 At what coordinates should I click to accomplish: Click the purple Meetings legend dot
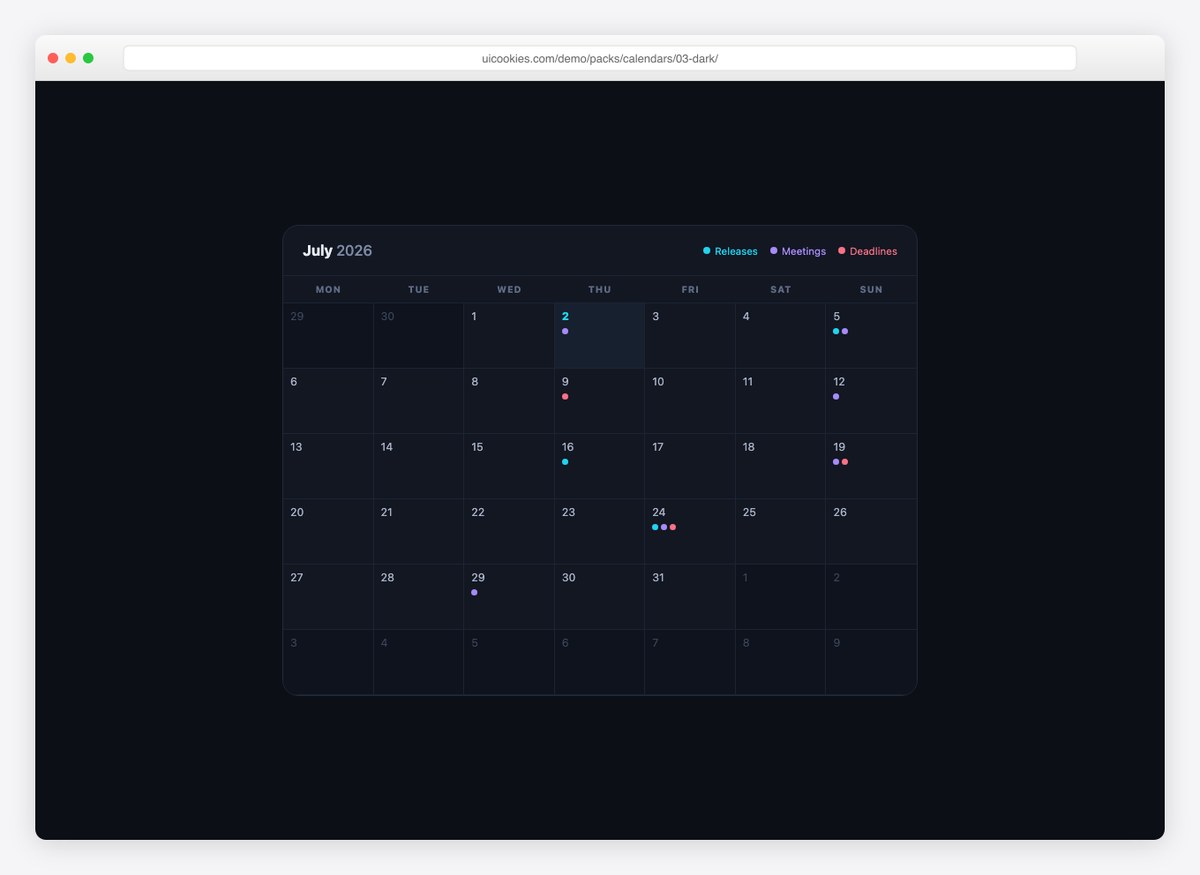click(774, 251)
